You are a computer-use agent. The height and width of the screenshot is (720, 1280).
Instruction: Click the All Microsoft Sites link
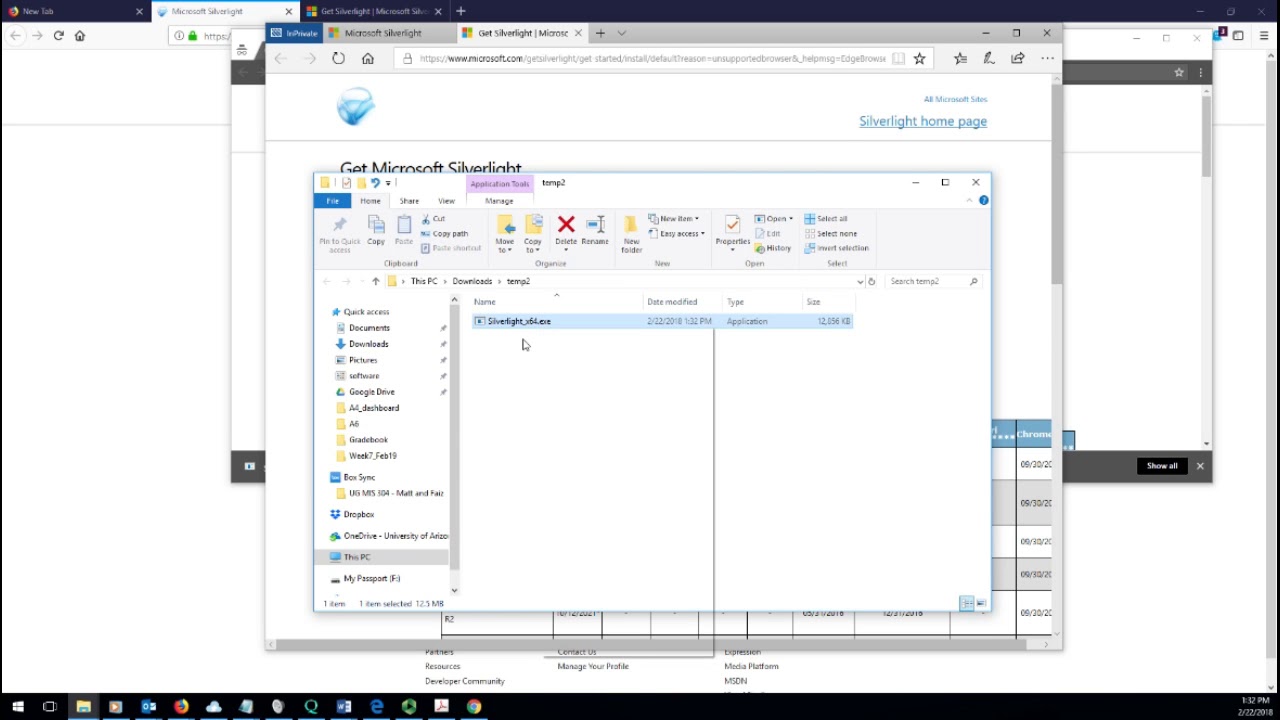click(x=955, y=99)
